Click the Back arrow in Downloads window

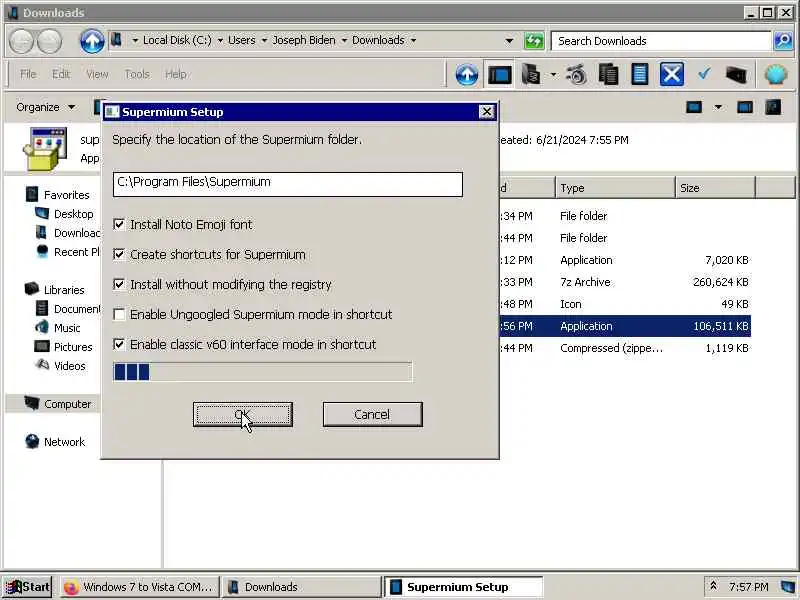pyautogui.click(x=21, y=41)
